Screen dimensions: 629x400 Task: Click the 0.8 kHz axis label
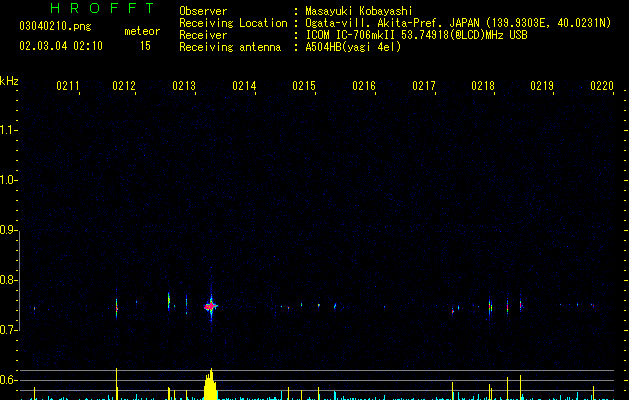8,280
